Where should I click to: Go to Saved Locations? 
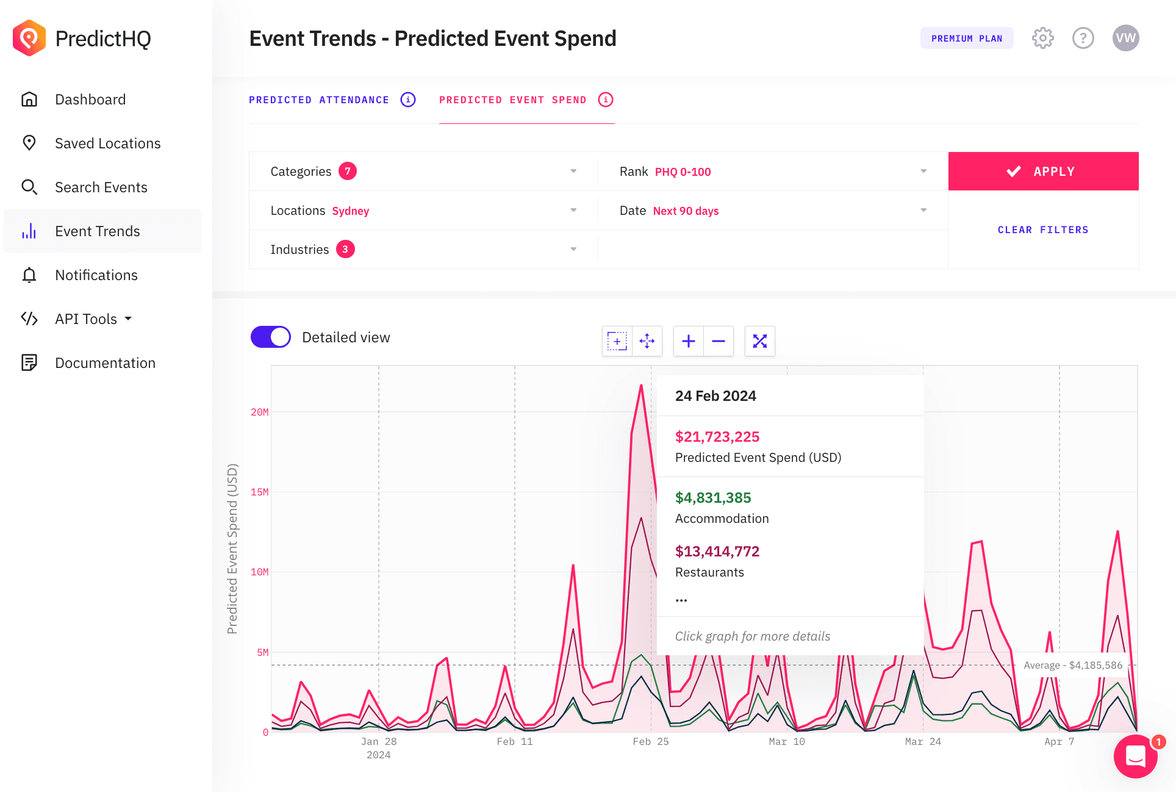(107, 143)
